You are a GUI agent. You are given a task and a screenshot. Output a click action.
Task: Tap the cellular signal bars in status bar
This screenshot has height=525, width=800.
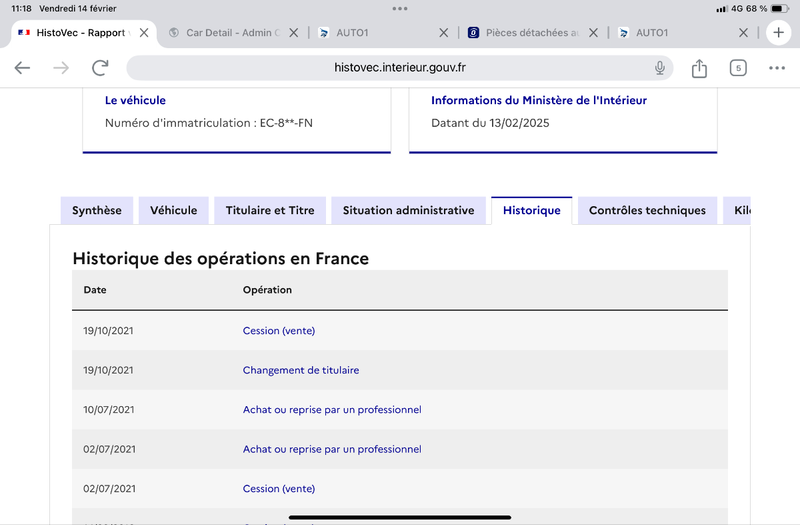721,9
